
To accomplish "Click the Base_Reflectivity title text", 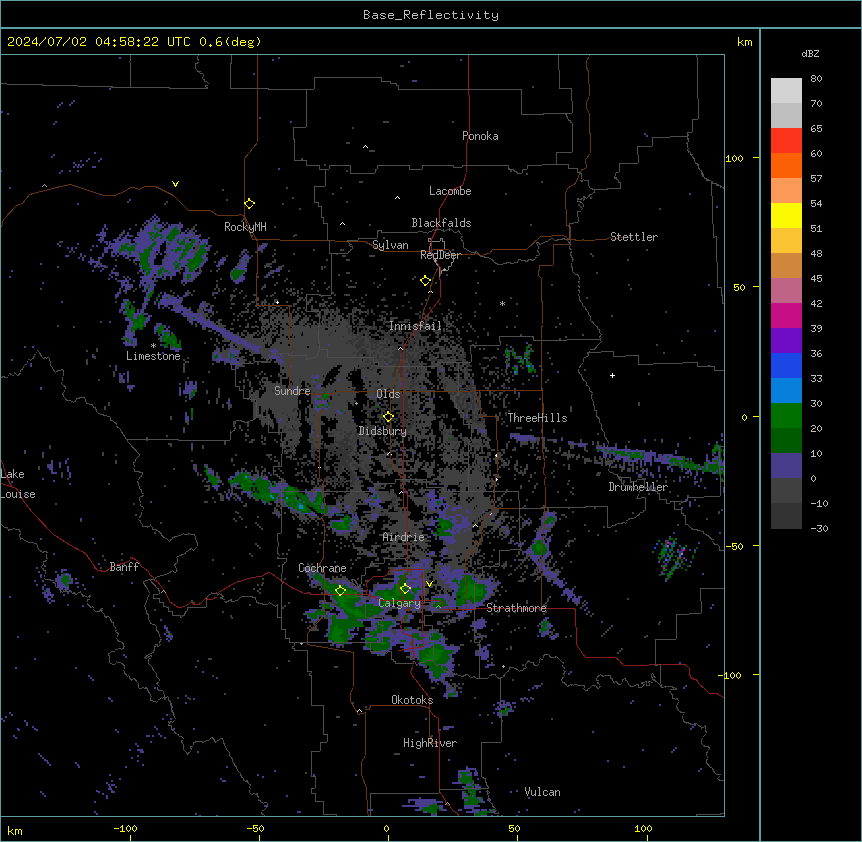I will click(x=431, y=15).
